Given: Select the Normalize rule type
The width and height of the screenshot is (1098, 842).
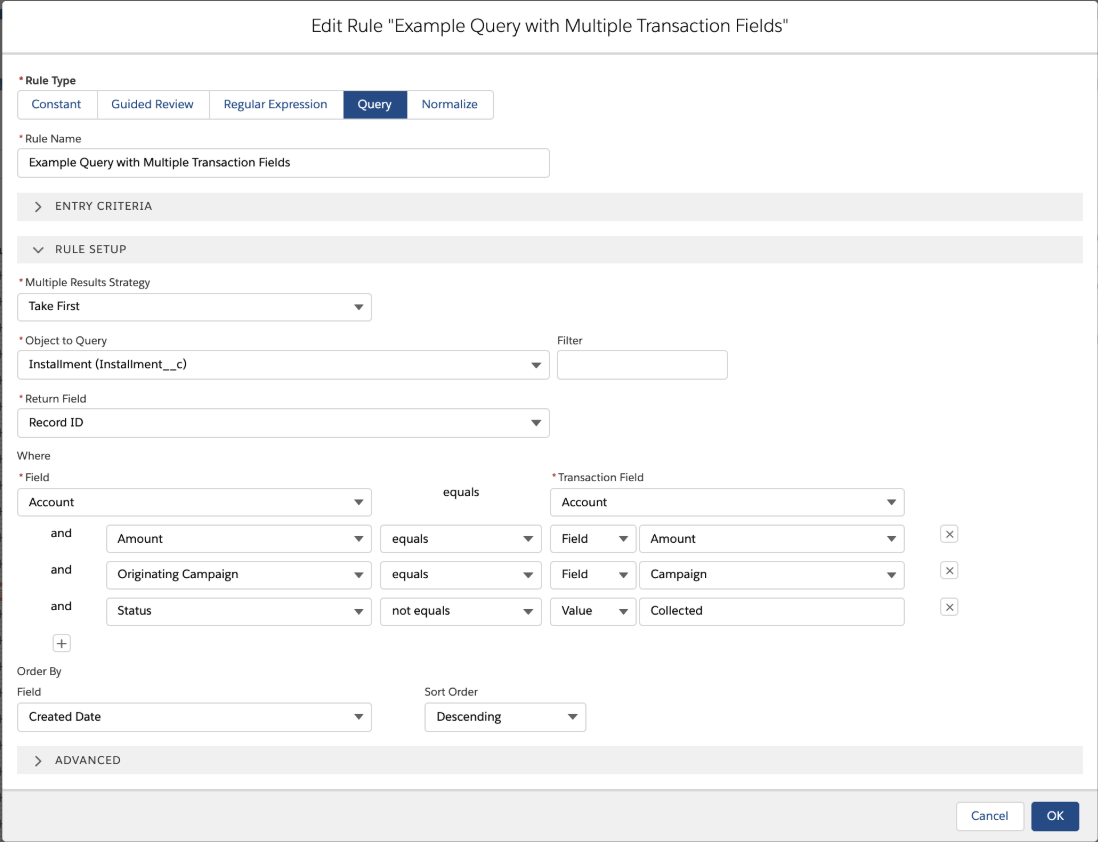Looking at the screenshot, I should (450, 104).
